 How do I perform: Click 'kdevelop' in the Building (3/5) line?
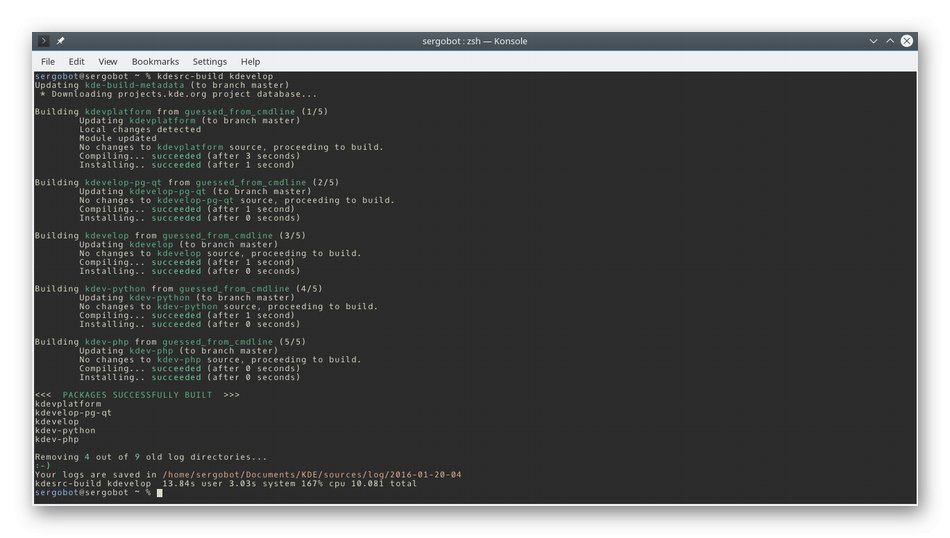pos(107,236)
